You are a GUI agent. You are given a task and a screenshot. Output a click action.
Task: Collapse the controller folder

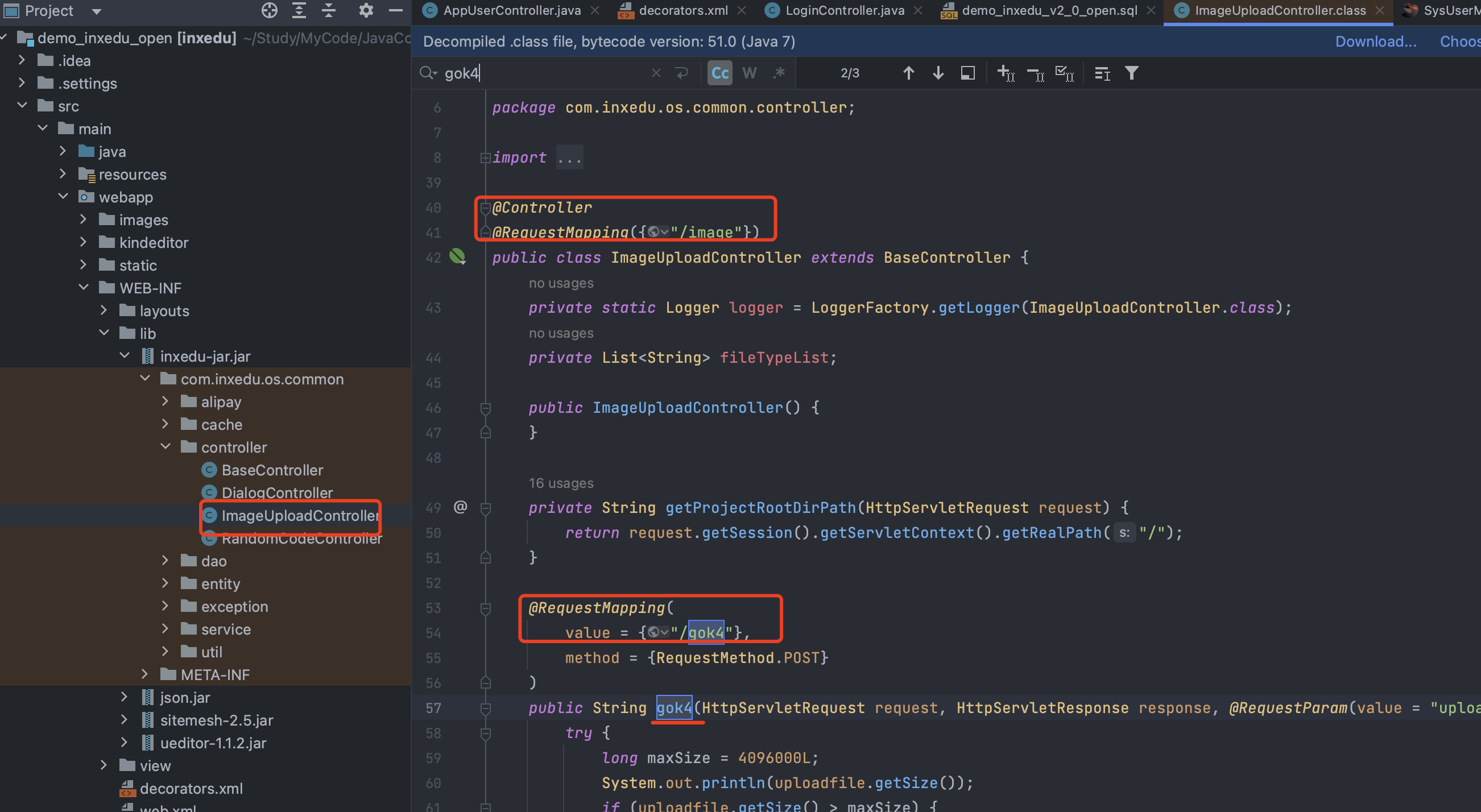(x=165, y=446)
